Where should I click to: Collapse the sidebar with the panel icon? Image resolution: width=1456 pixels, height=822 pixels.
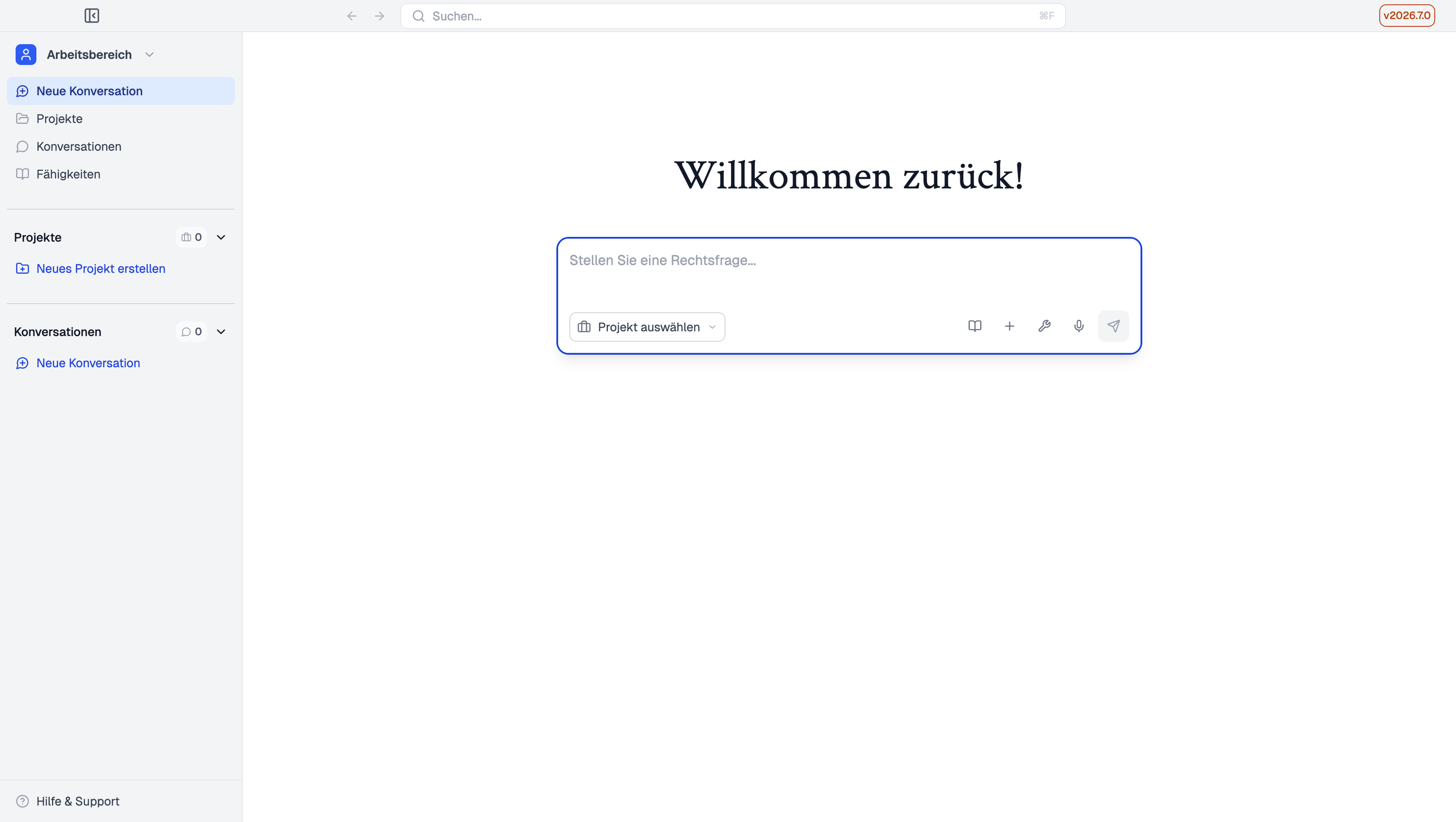[x=91, y=16]
